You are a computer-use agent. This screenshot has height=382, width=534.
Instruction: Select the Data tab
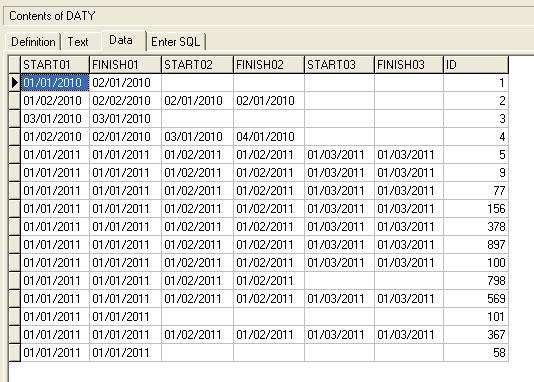tap(121, 41)
